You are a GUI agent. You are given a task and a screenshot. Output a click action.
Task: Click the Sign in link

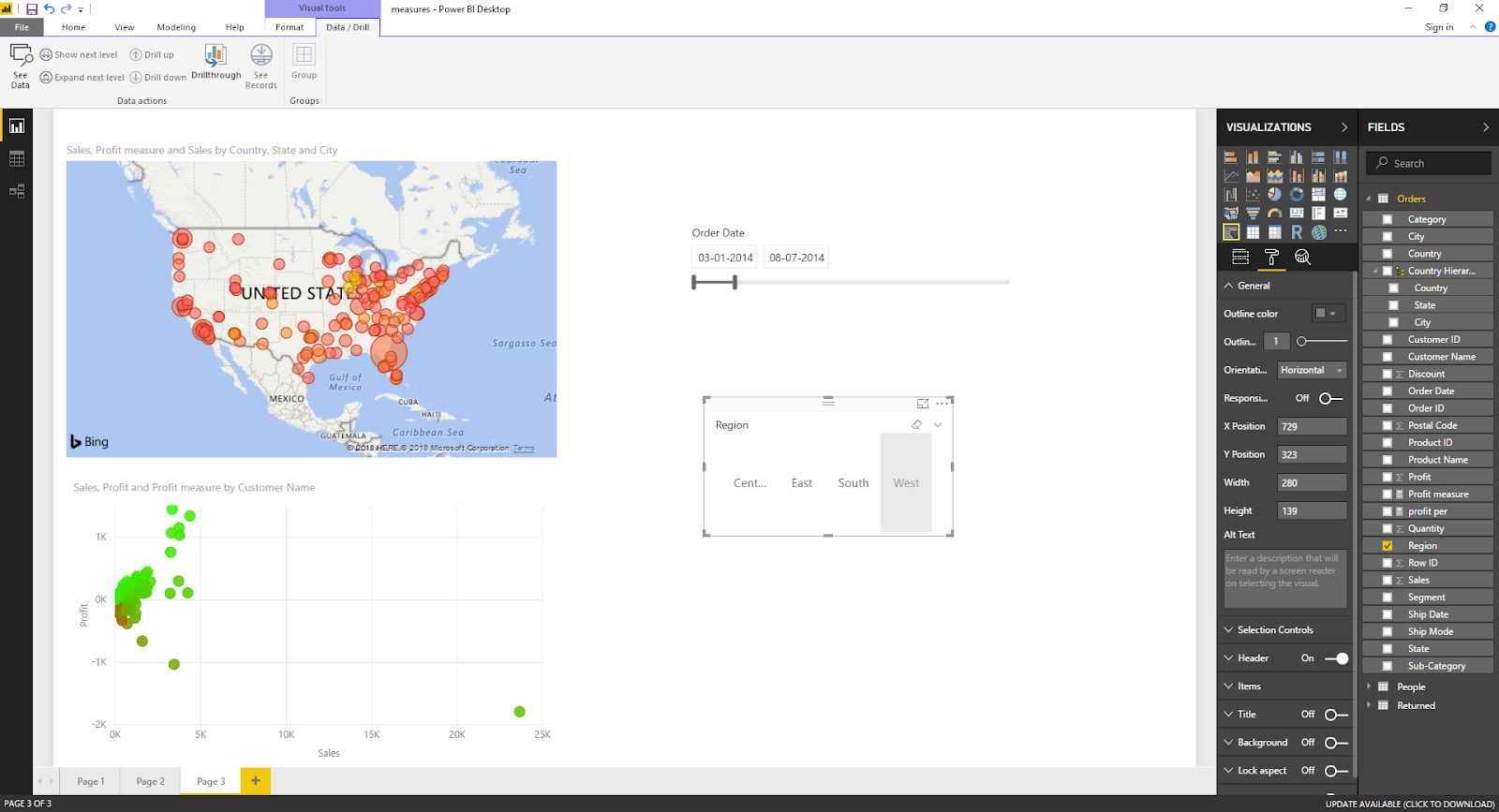click(x=1439, y=27)
